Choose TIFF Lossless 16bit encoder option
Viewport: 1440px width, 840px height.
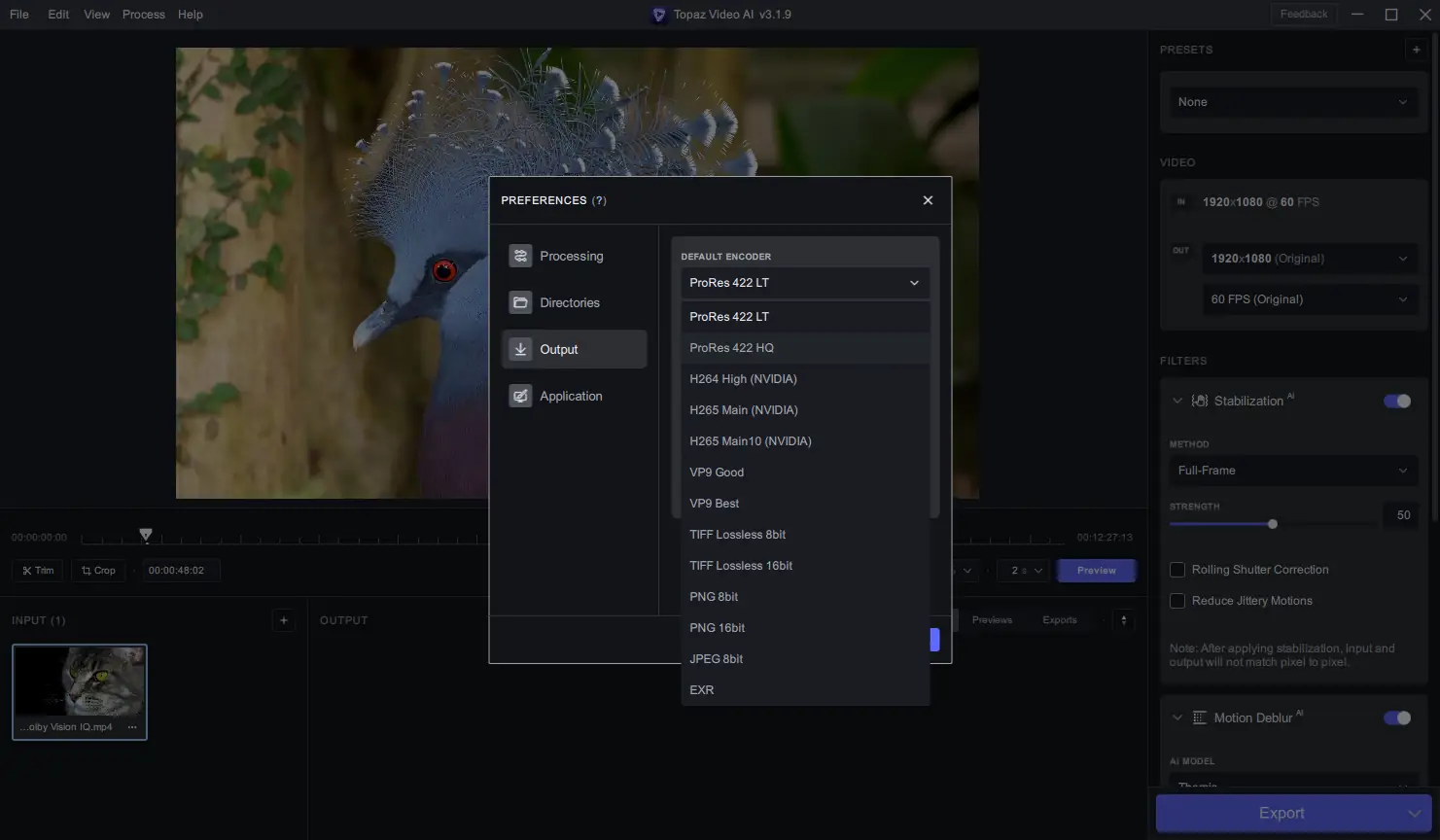[x=805, y=566]
